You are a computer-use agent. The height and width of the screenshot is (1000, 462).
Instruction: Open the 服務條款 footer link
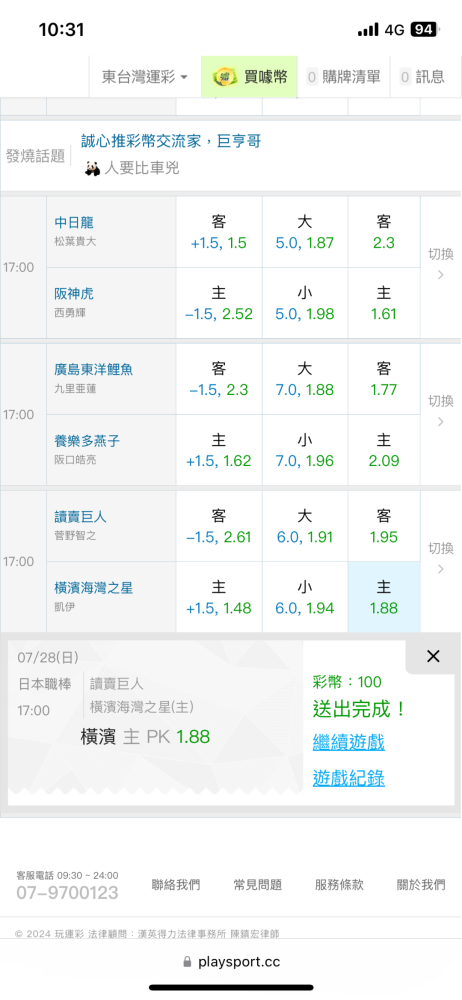point(339,885)
